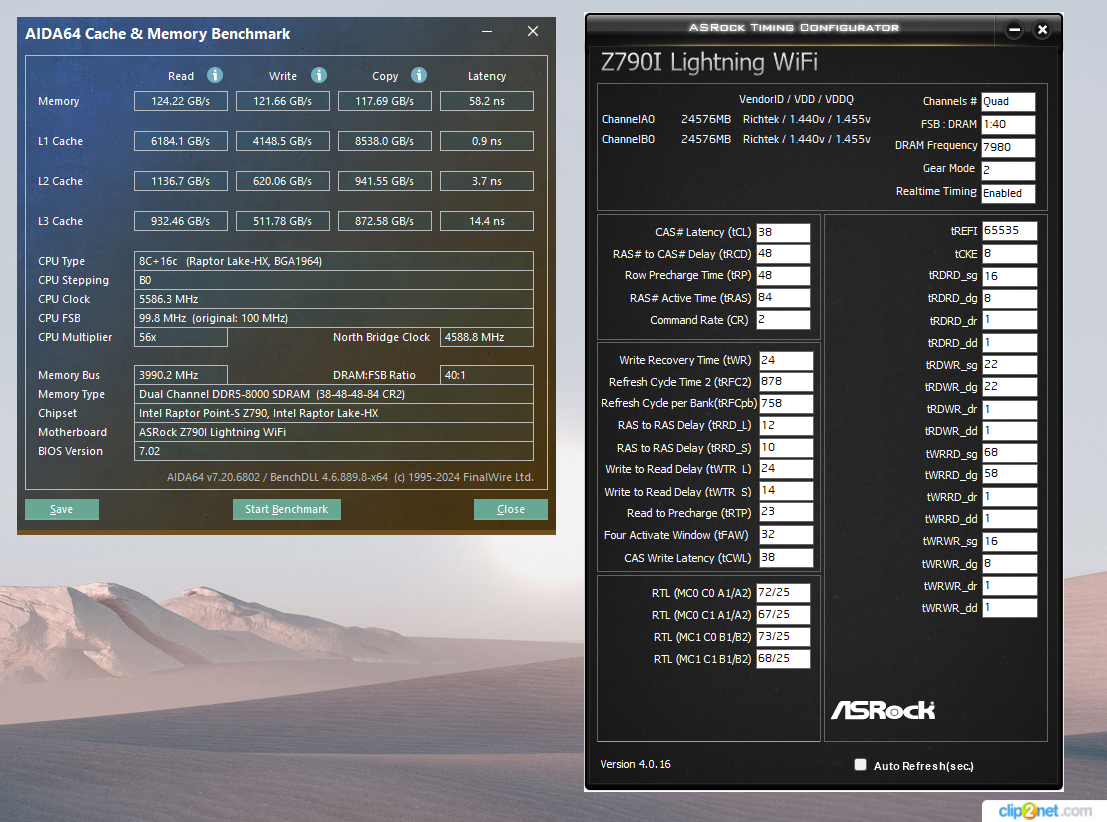Screen dimensions: 1107x822
Task: Click the Copy info icon in AIDA64
Action: tap(419, 75)
